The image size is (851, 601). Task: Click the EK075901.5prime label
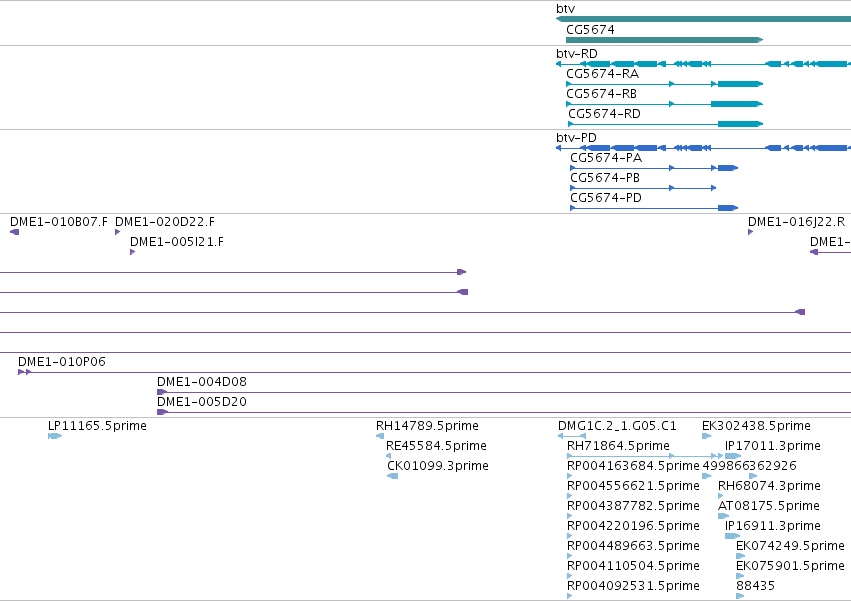[790, 567]
